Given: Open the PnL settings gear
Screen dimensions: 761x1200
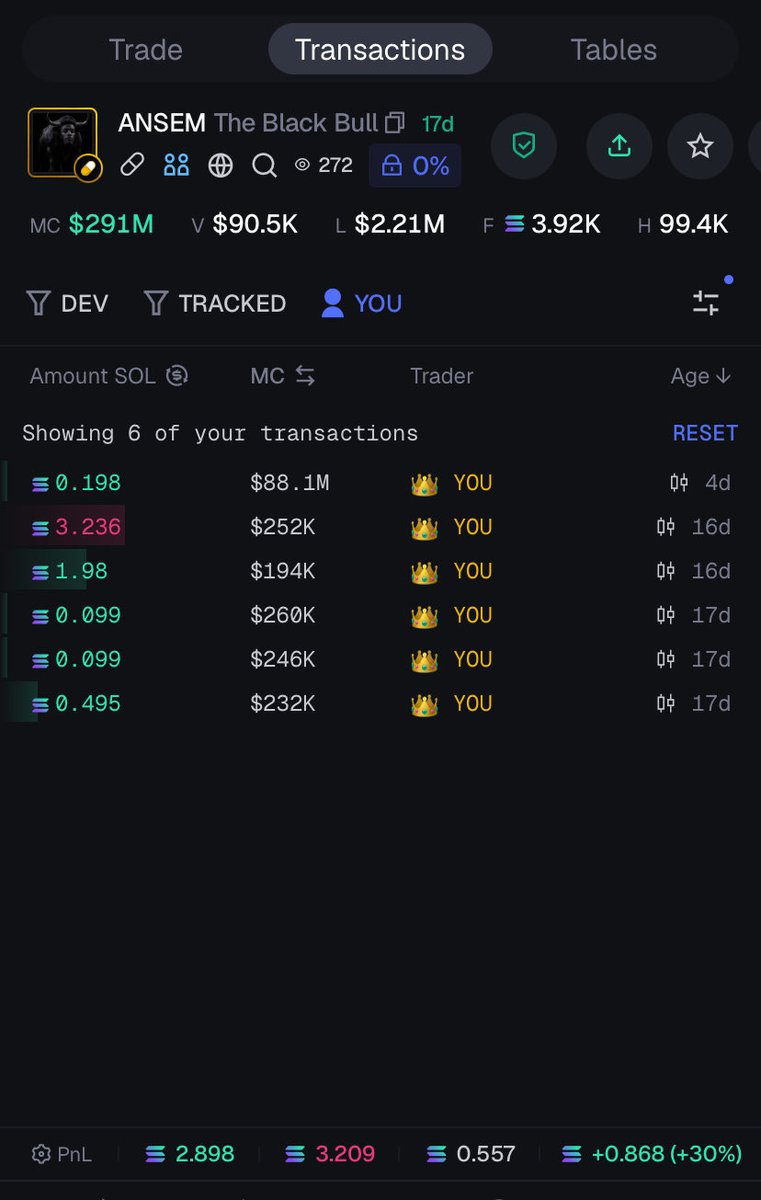Looking at the screenshot, I should [41, 1154].
